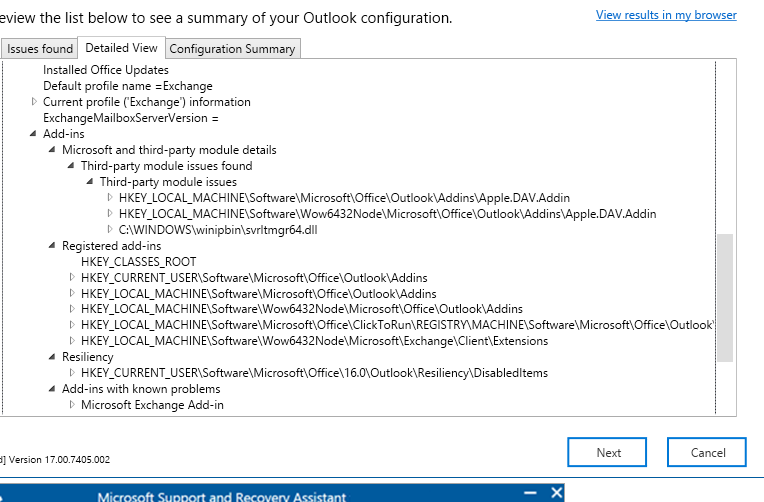Close the Support and Recovery Assistant window

coord(556,493)
